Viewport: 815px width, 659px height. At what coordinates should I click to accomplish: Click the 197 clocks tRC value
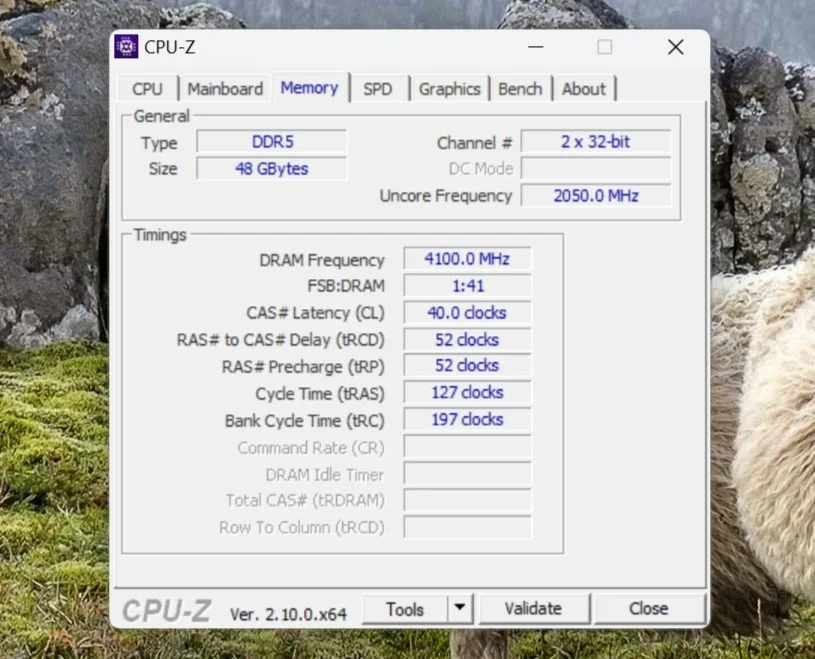coord(467,420)
